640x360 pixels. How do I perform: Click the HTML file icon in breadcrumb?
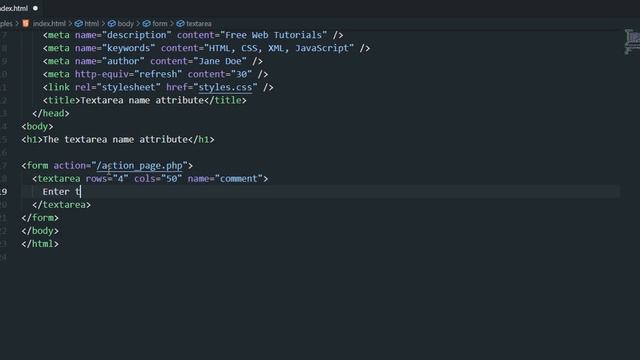click(26, 24)
